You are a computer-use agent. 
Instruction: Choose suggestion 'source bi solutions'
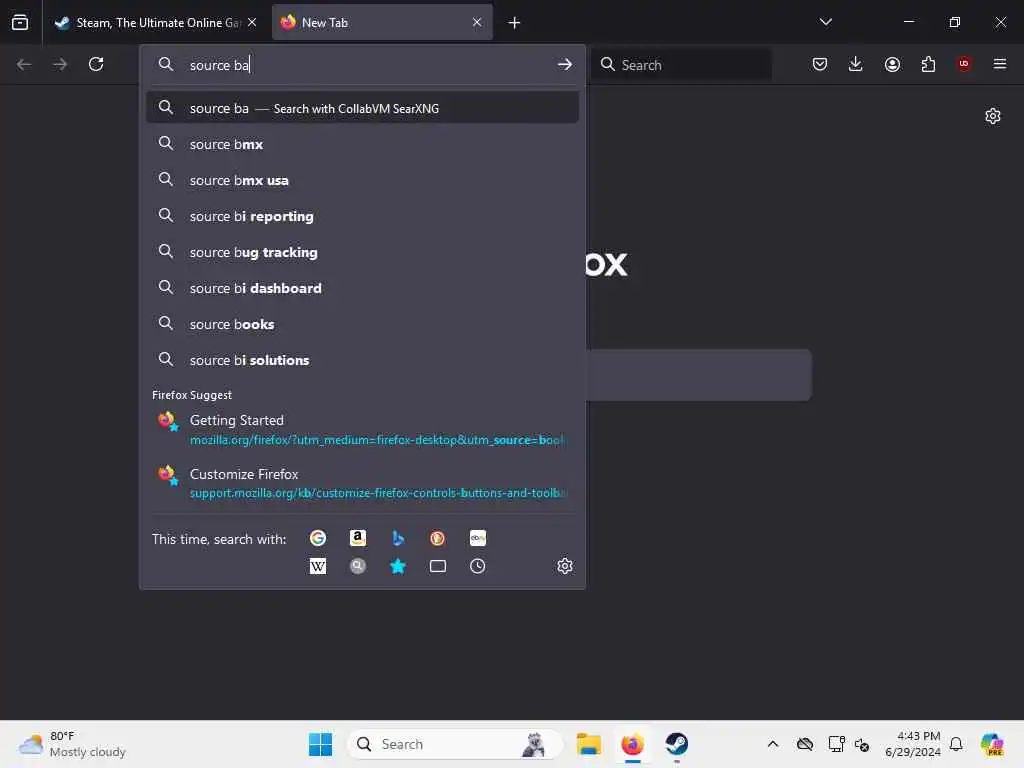pyautogui.click(x=362, y=359)
